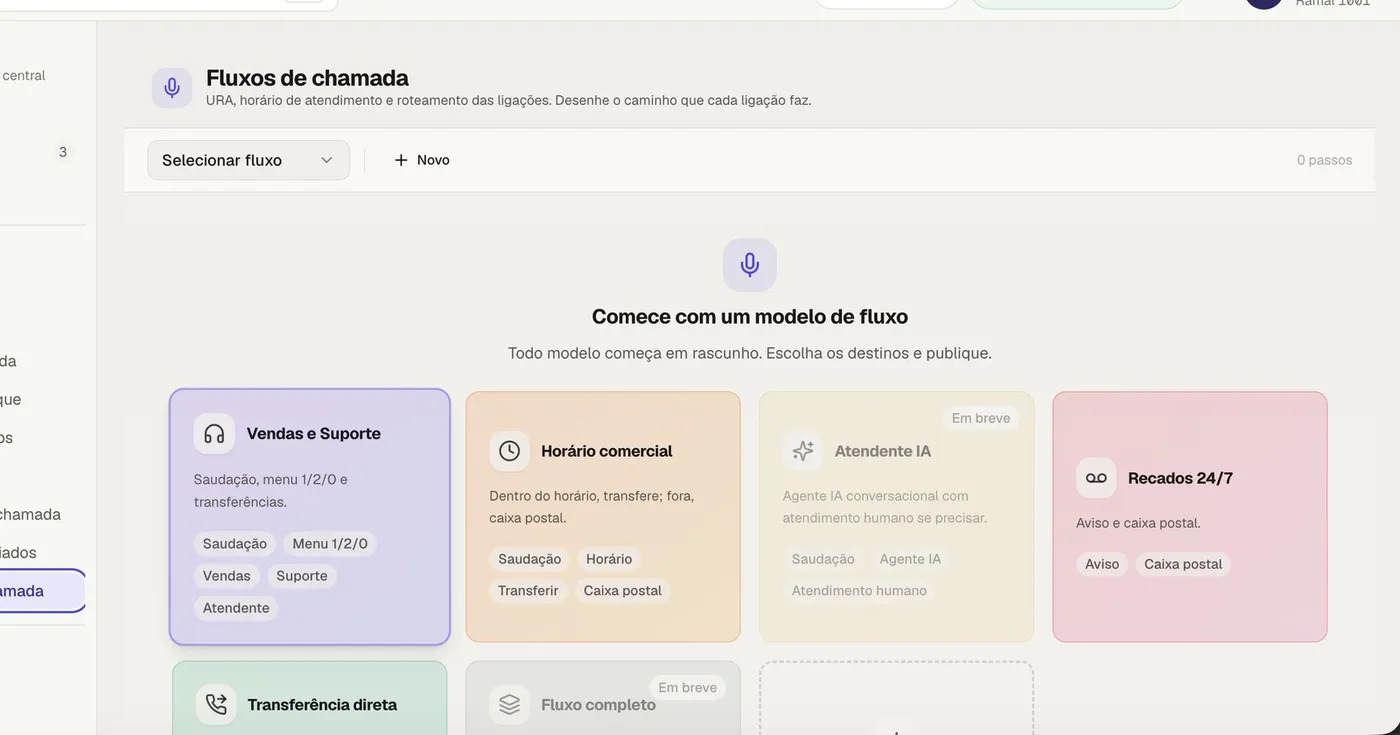Click the sparkle icon on Atendente IA
This screenshot has width=1400, height=735.
803,451
